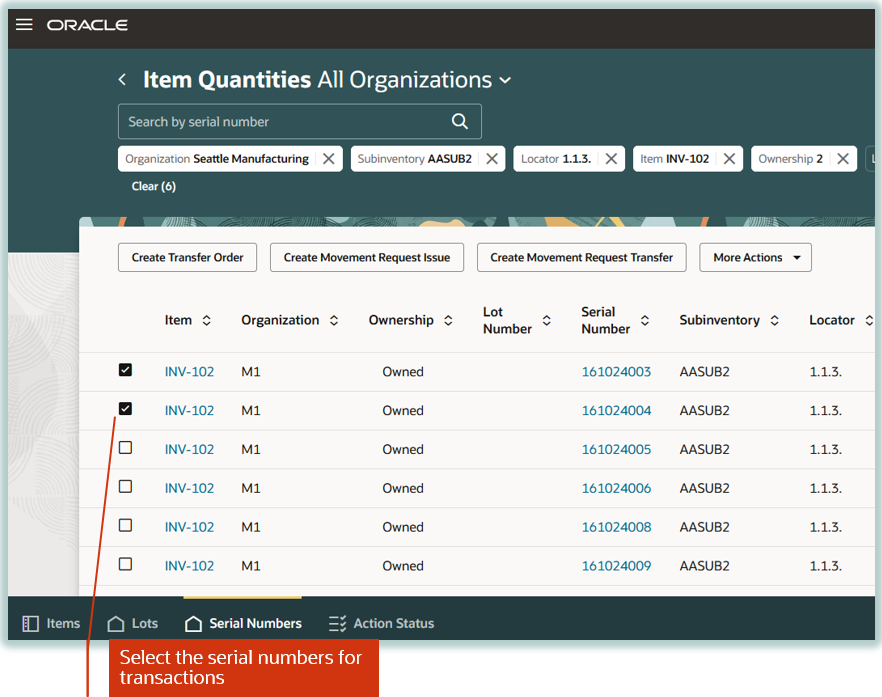Open the hamburger navigation menu
Screen dimensions: 882x697
click(24, 25)
